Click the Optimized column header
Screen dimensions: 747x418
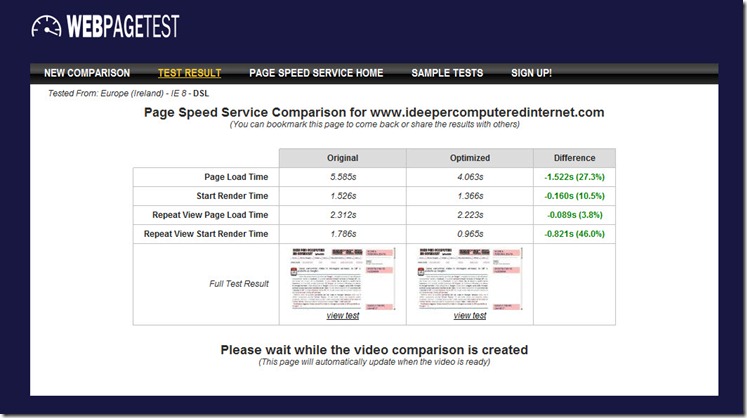pos(470,158)
